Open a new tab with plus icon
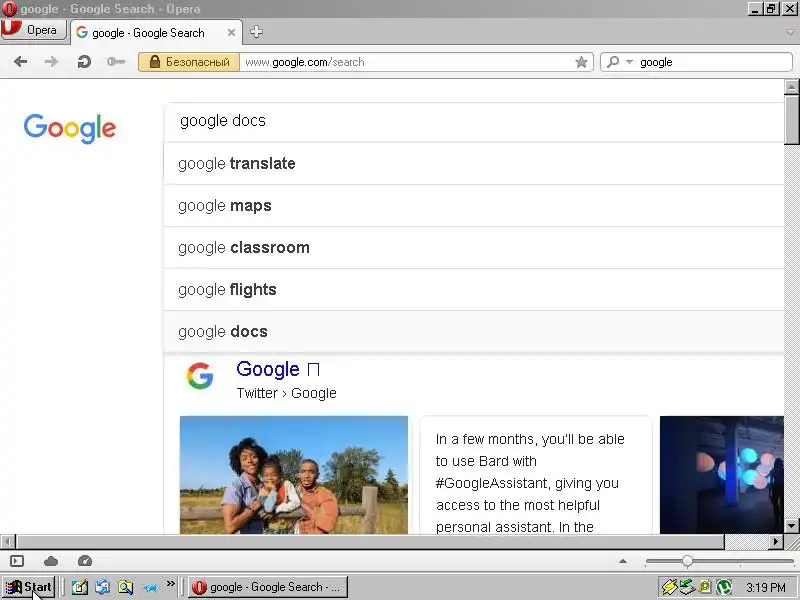The width and height of the screenshot is (800, 600). click(x=256, y=32)
